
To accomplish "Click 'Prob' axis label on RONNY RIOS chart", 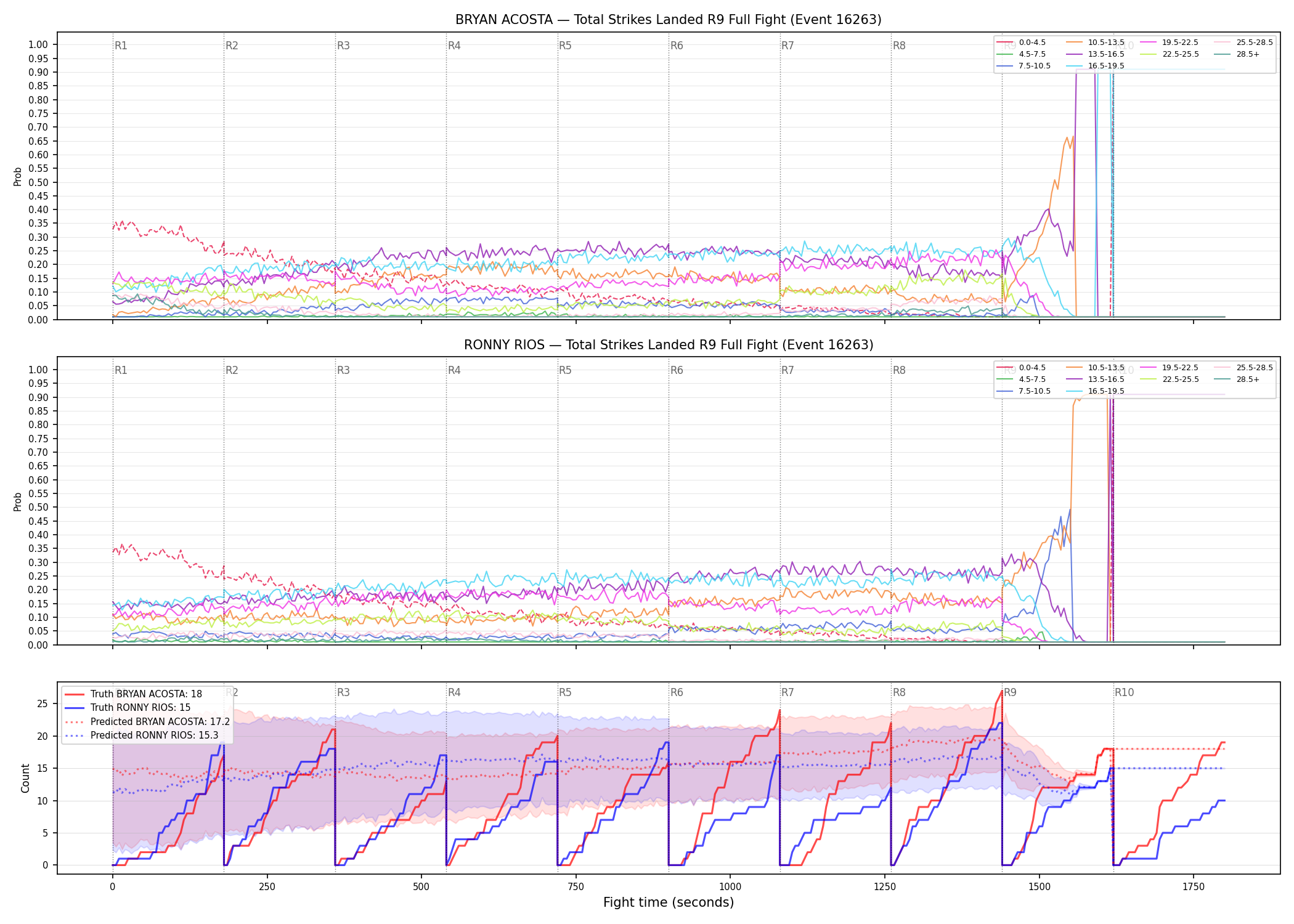I will pos(18,501).
